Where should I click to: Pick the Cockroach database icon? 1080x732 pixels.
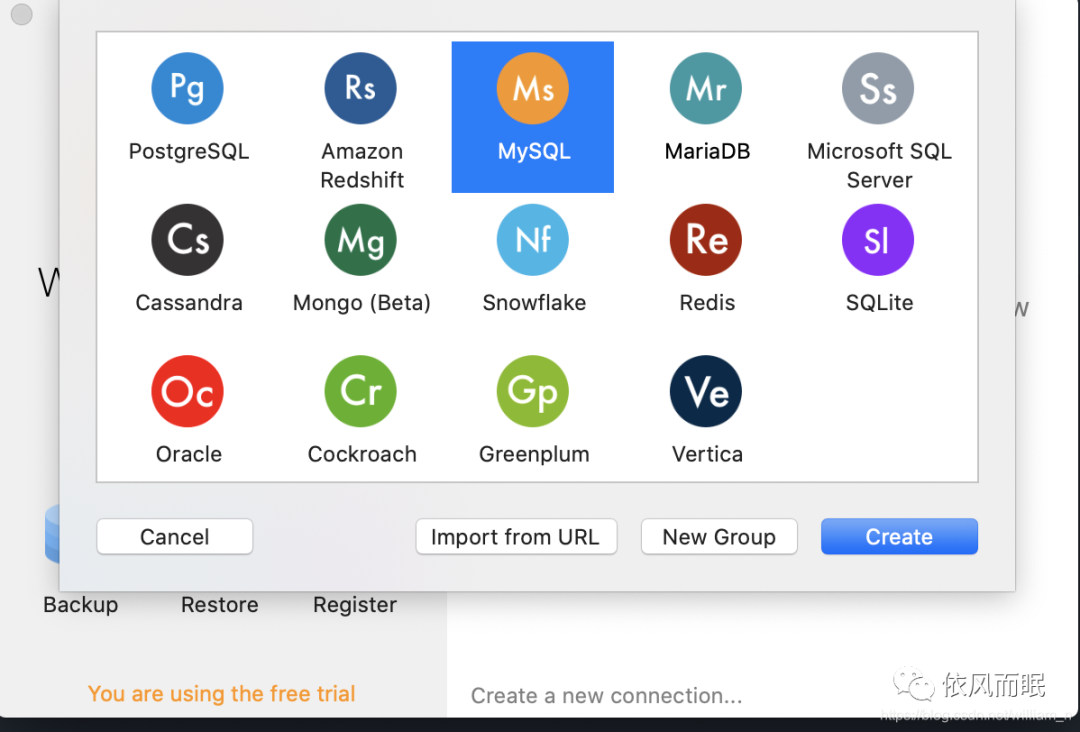click(x=360, y=391)
